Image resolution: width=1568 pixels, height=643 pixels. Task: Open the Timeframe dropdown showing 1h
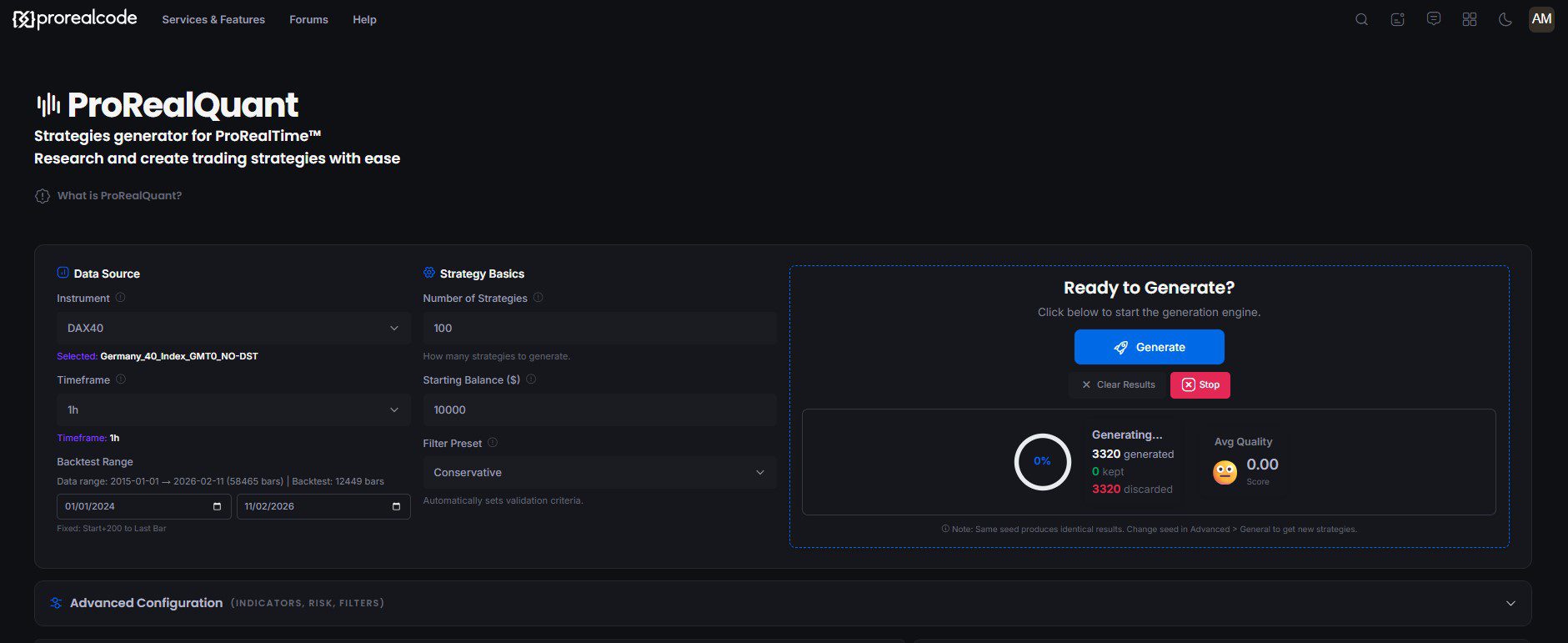(233, 409)
